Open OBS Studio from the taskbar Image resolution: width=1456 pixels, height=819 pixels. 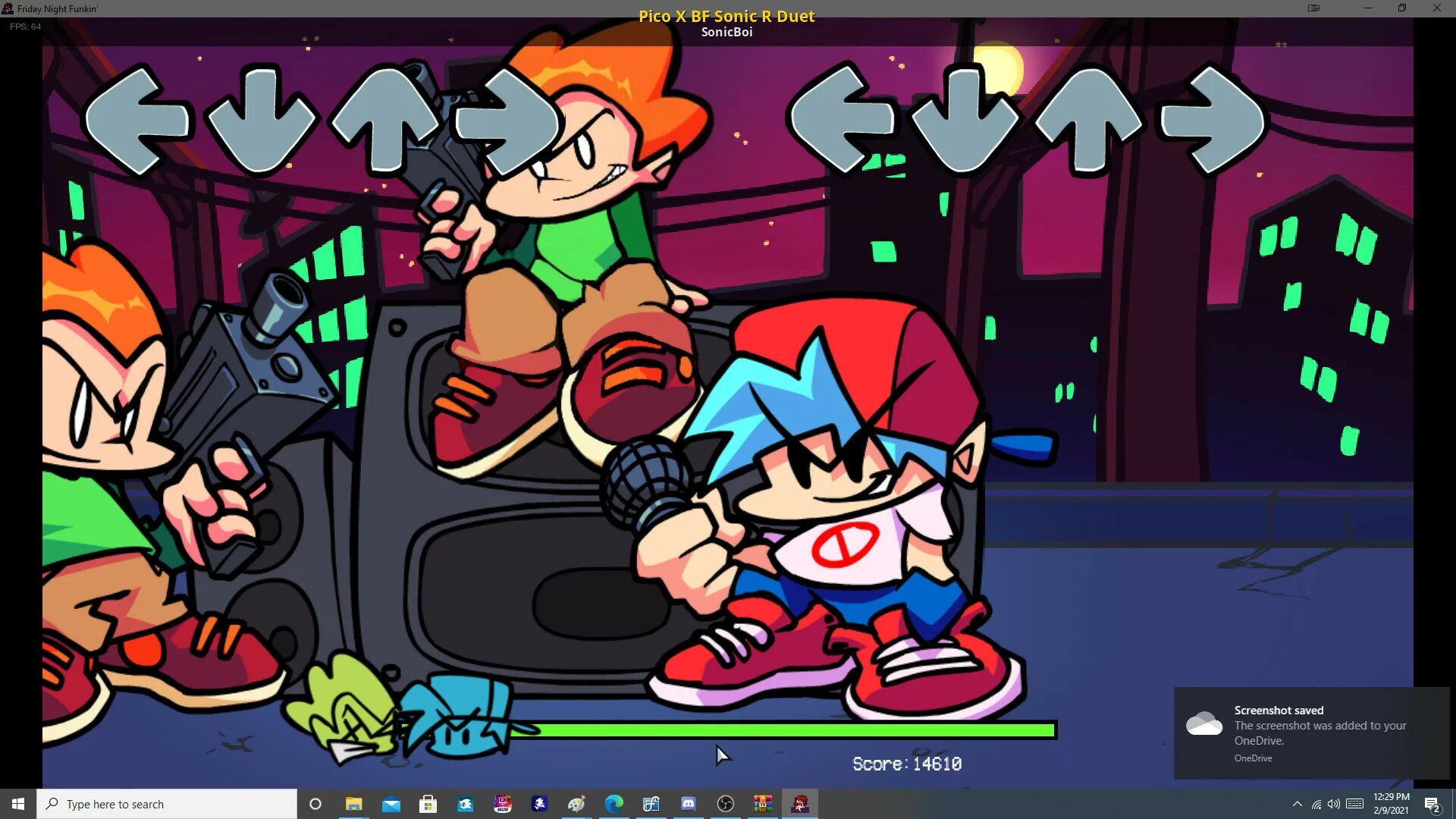pos(725,804)
